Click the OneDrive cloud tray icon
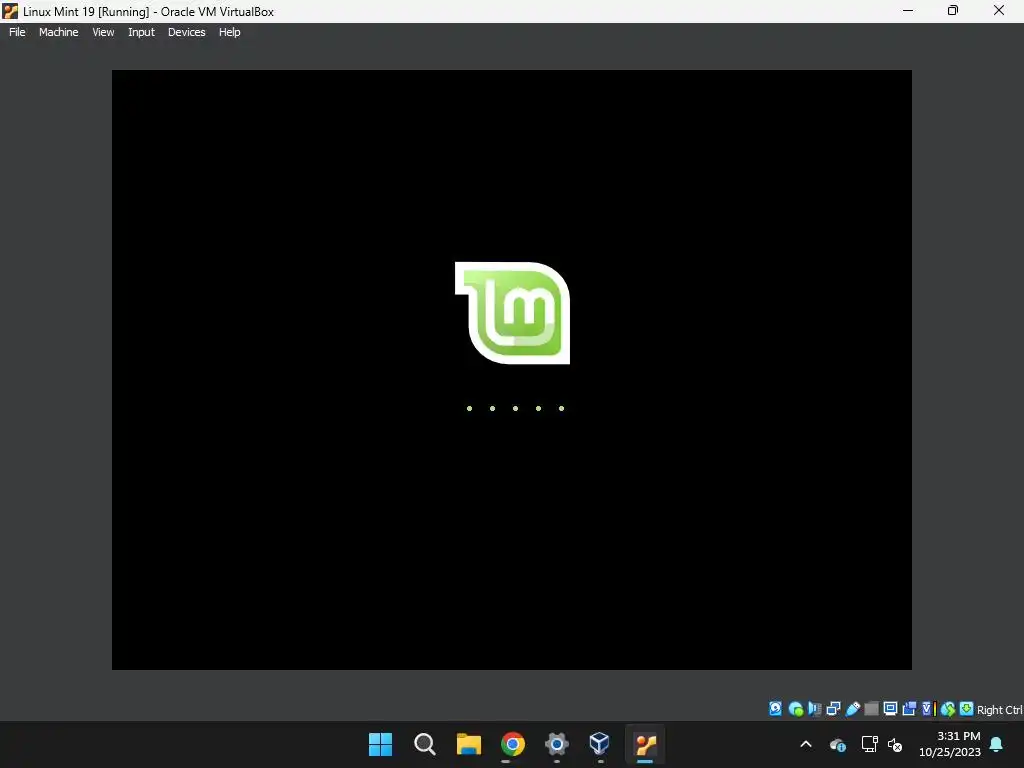Image resolution: width=1024 pixels, height=768 pixels. pyautogui.click(x=838, y=744)
